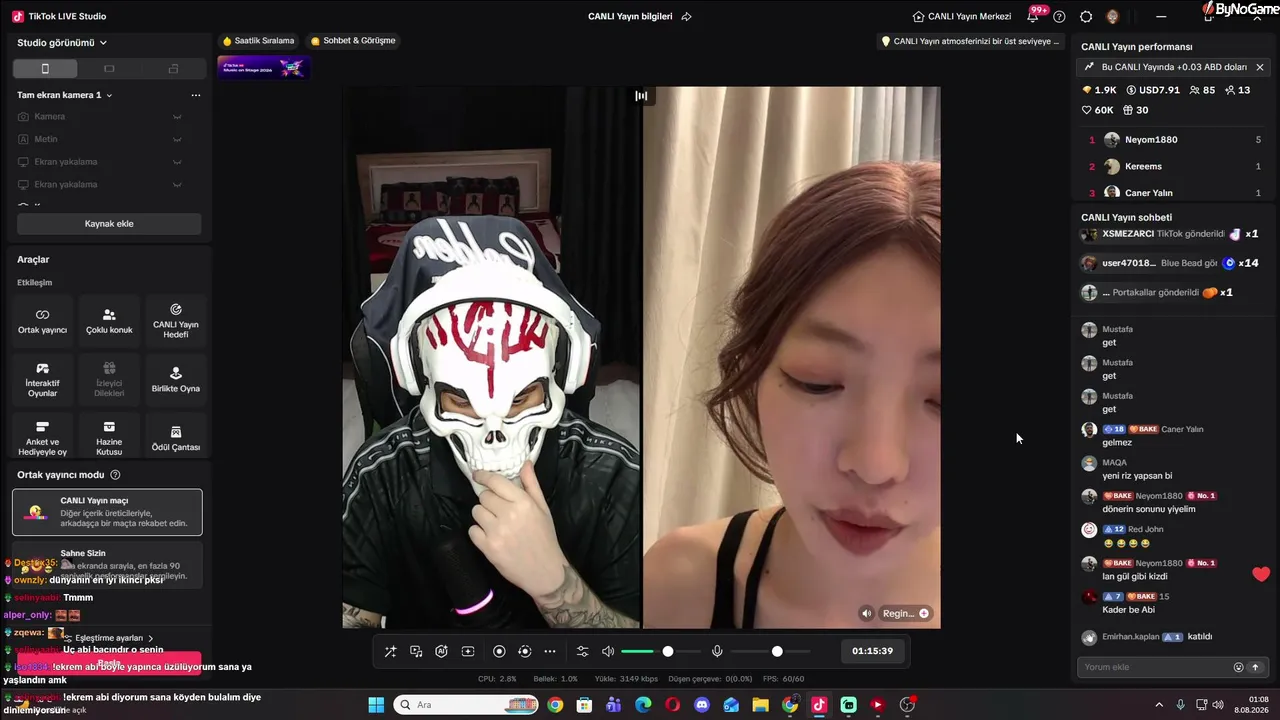
Task: Open Sohbet & Görüşme tab
Action: (x=353, y=41)
